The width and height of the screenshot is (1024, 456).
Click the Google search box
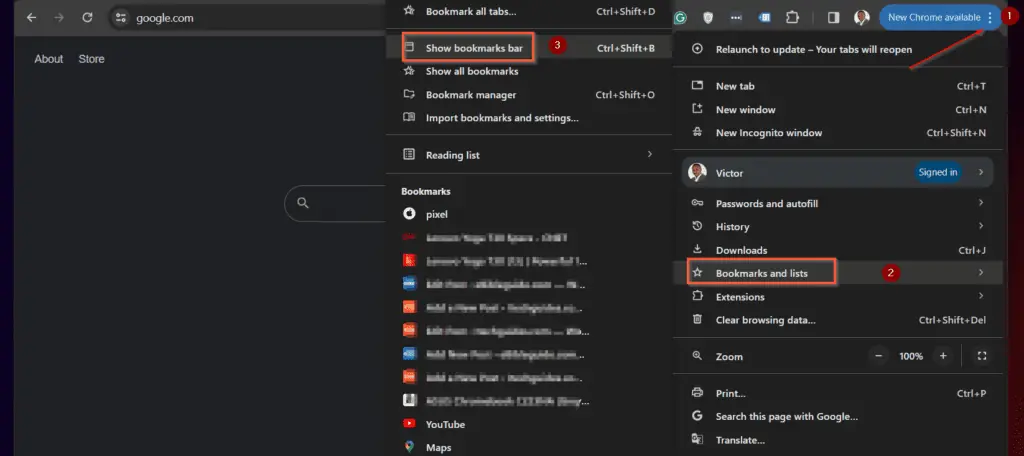(x=336, y=203)
